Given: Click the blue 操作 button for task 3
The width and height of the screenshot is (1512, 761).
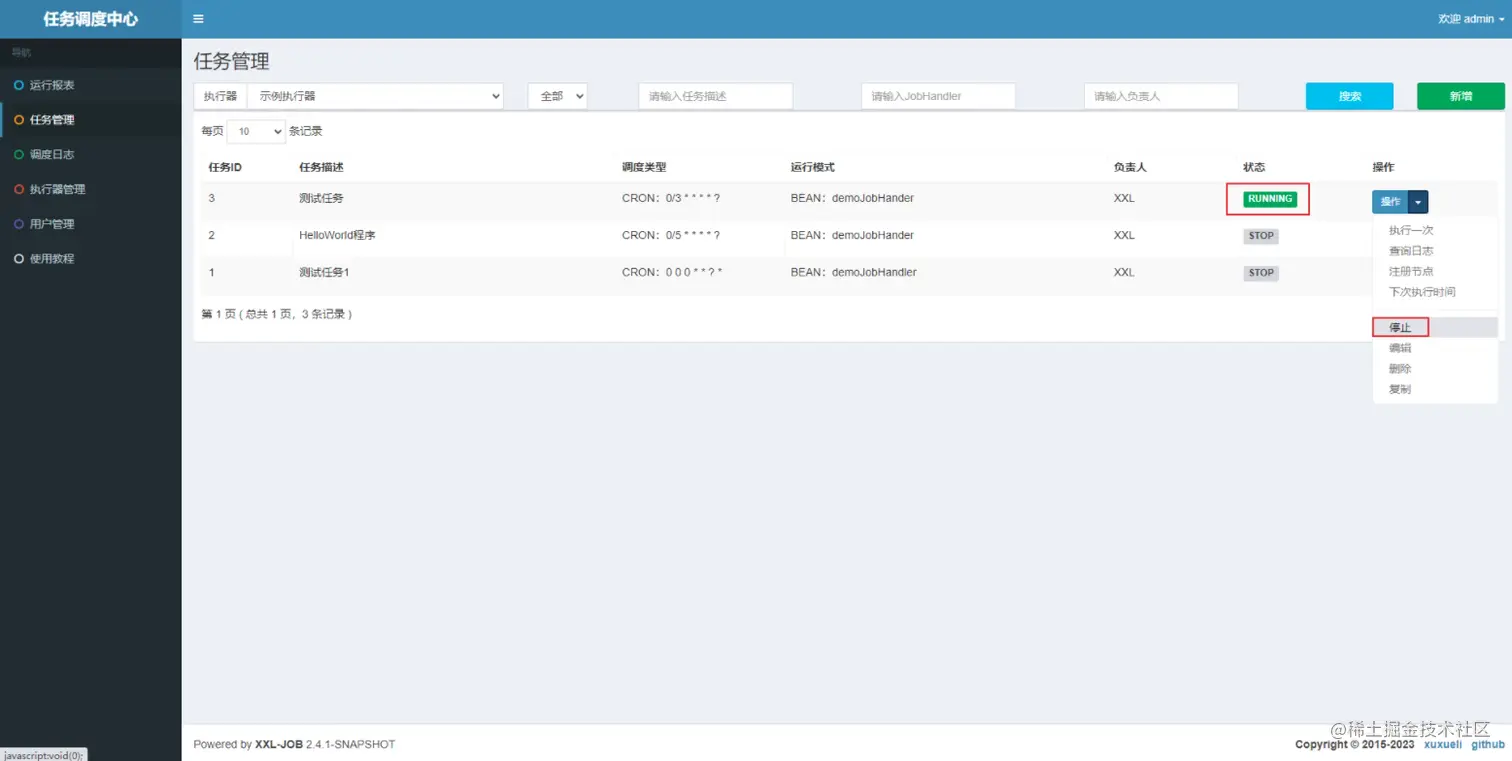Looking at the screenshot, I should pos(1390,202).
